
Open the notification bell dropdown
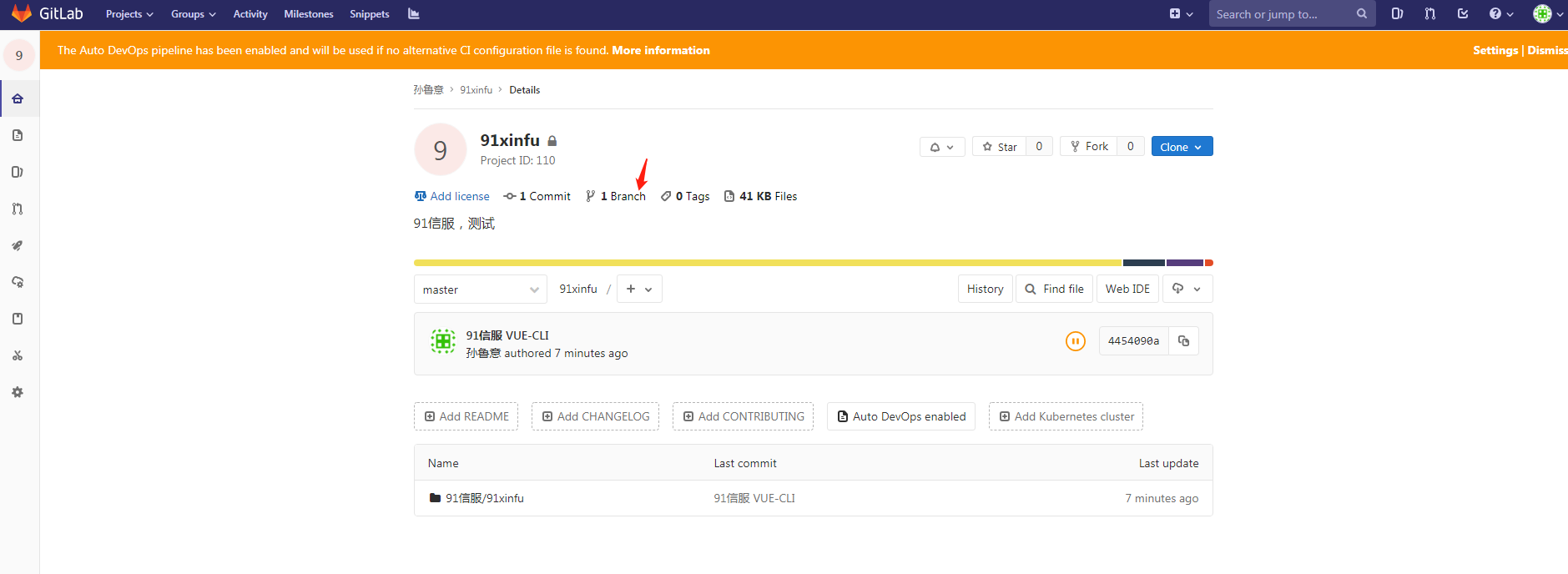942,147
